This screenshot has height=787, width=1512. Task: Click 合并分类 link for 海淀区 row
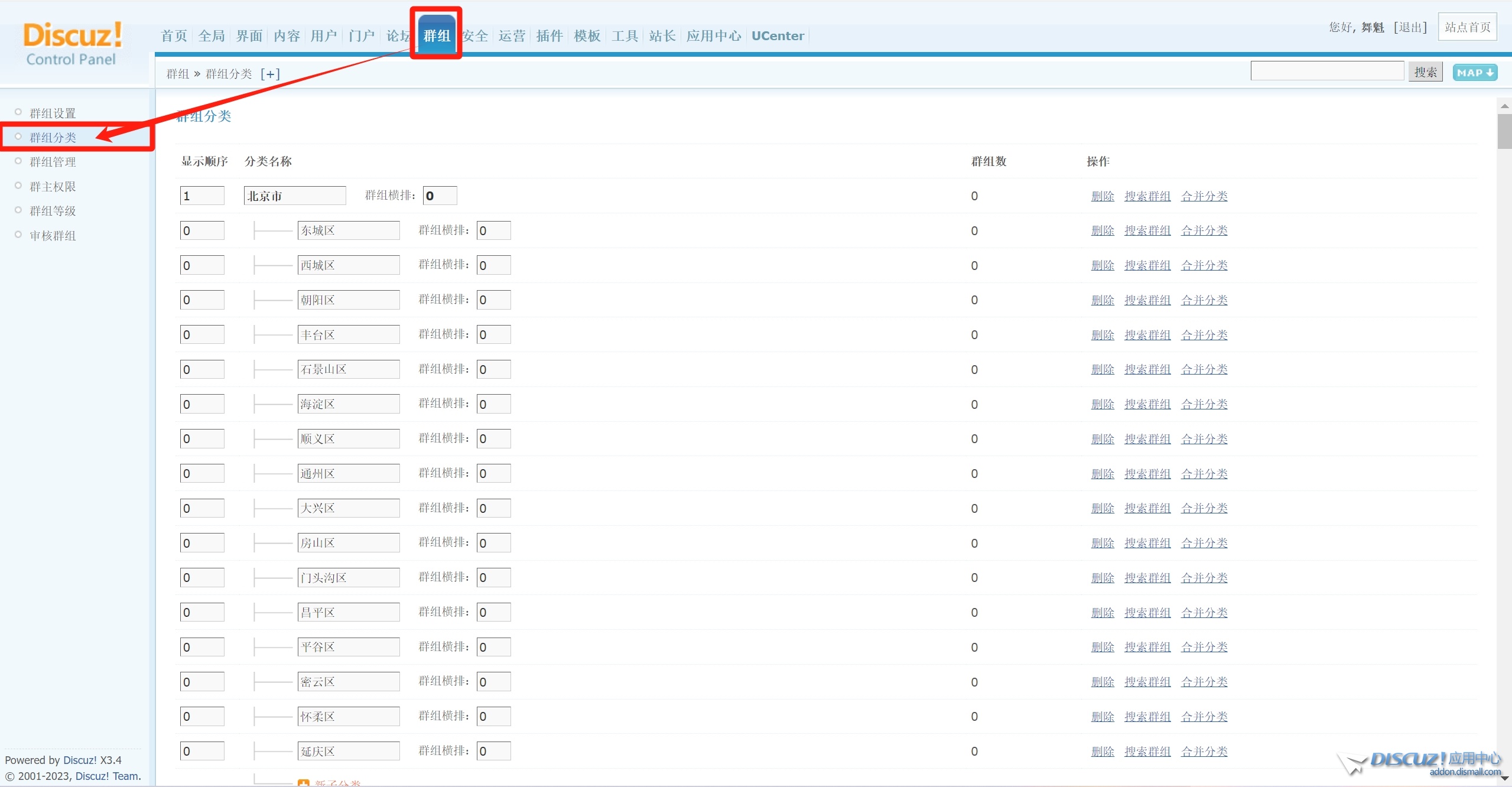(1204, 404)
